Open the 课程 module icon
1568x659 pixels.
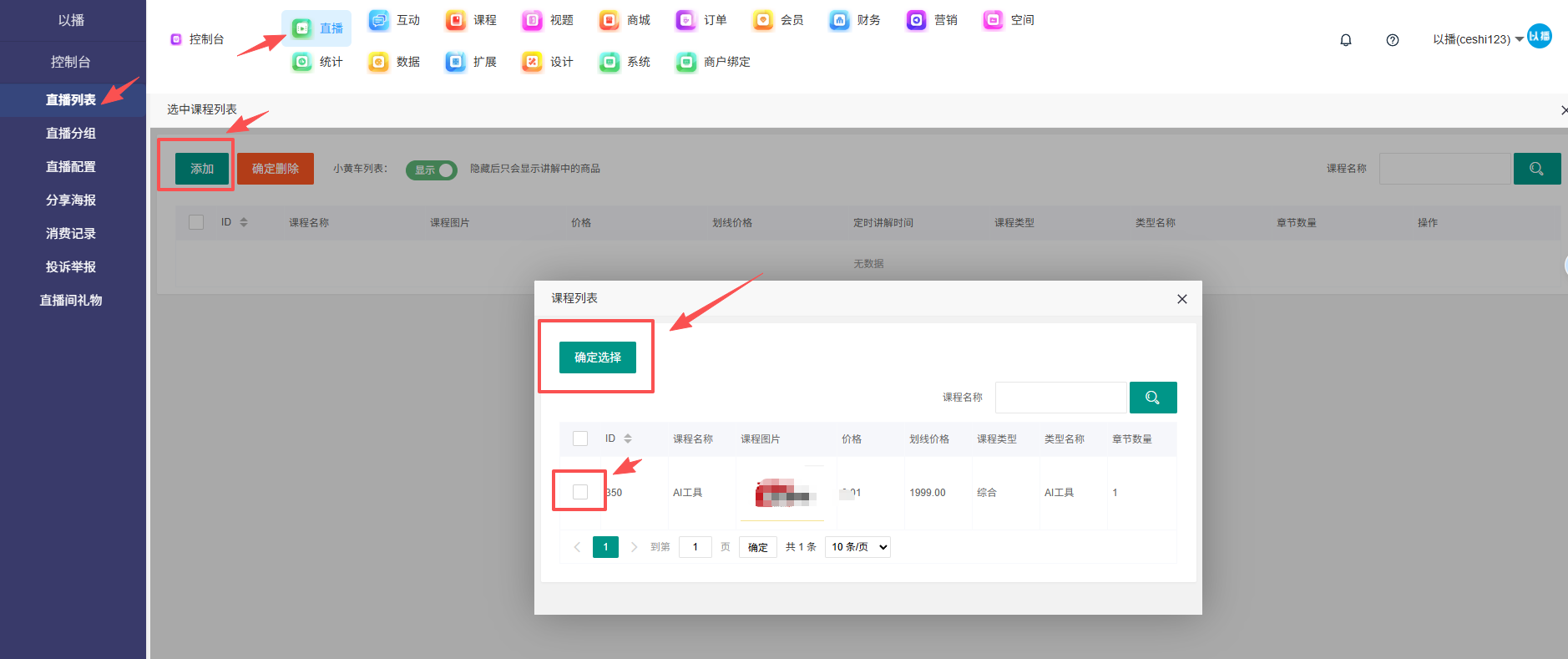coord(457,20)
